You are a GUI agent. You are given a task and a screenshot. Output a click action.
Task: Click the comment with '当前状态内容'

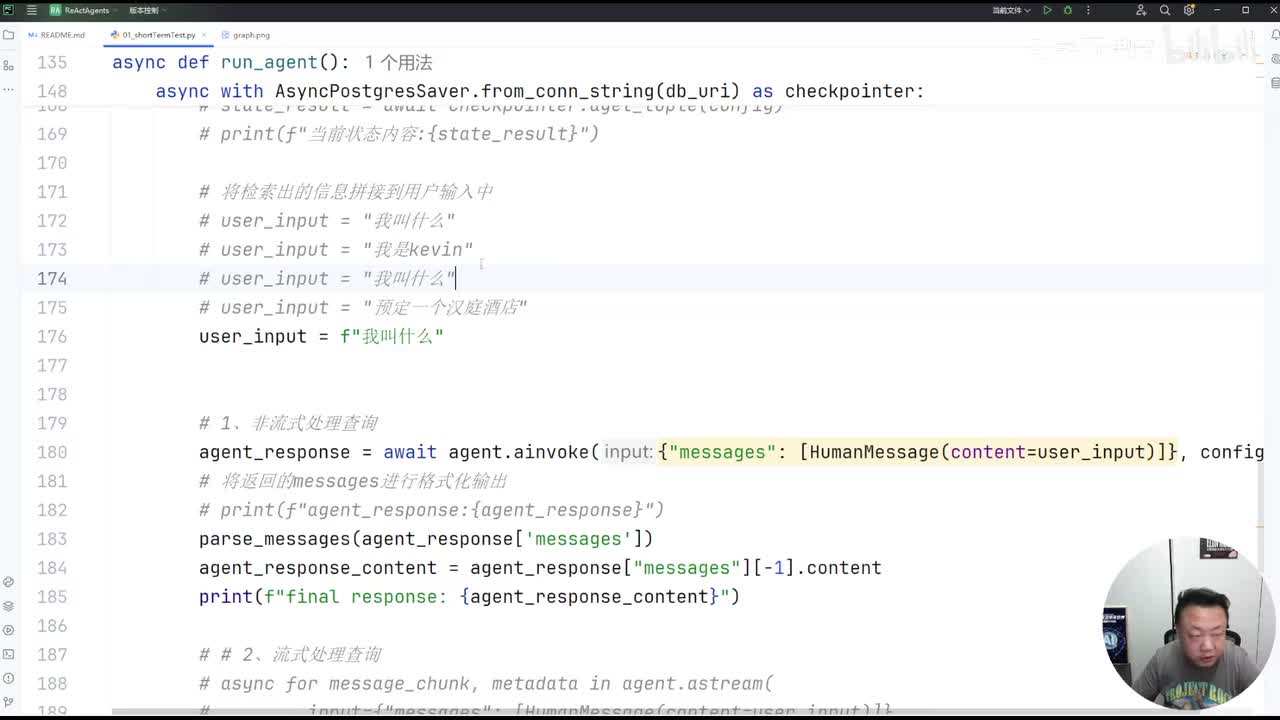pyautogui.click(x=399, y=133)
